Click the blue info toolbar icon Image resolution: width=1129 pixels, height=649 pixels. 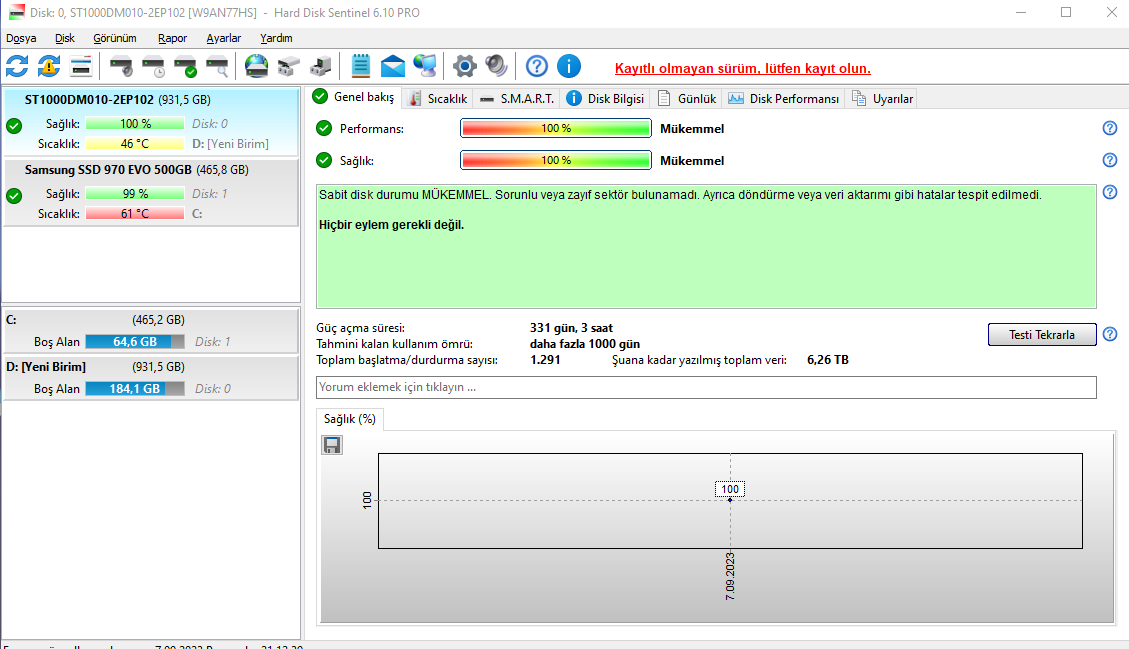[x=569, y=66]
